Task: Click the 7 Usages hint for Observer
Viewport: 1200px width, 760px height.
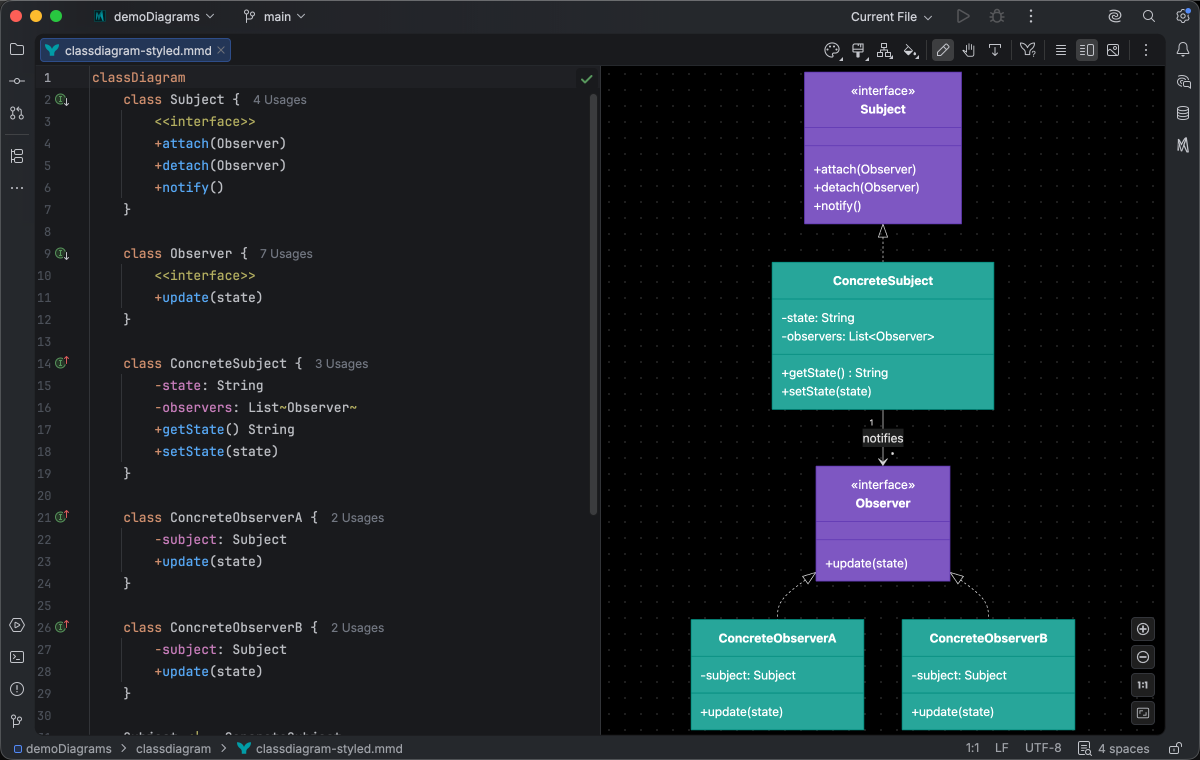Action: tap(286, 254)
